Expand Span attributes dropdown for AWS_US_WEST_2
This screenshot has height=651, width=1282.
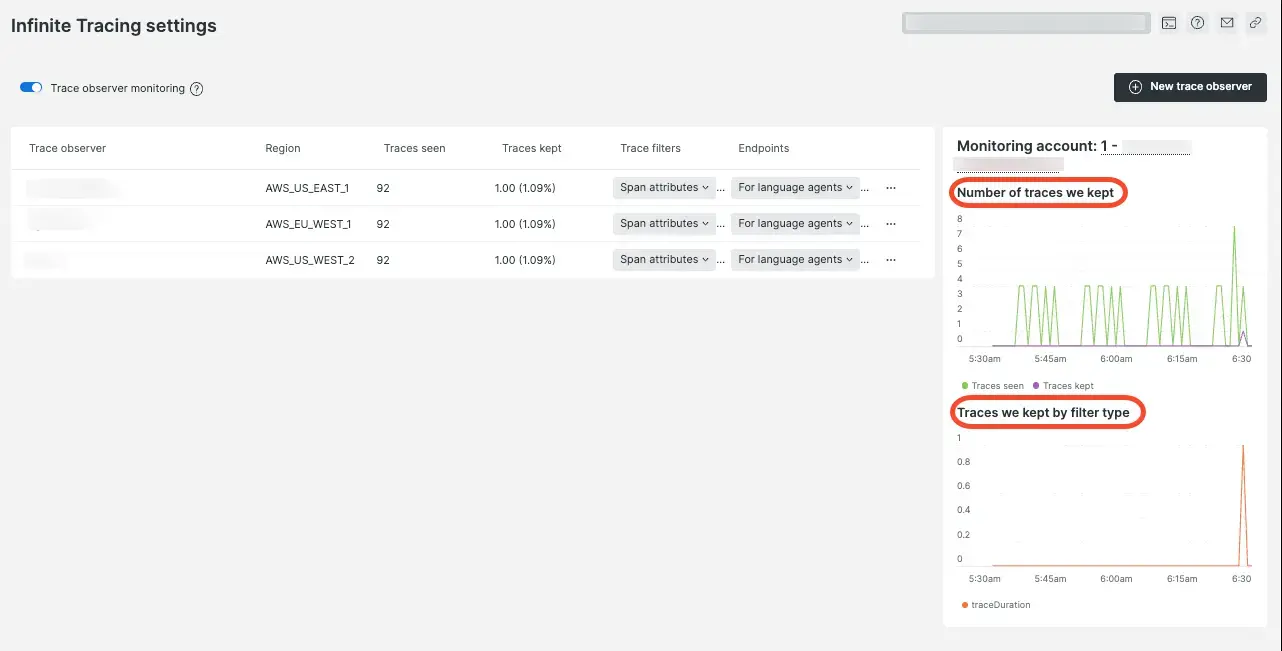[664, 260]
